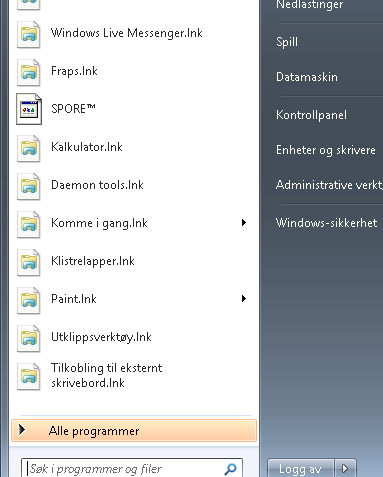Select Paint.lnk label
Image resolution: width=383 pixels, height=477 pixels.
[x=74, y=299]
